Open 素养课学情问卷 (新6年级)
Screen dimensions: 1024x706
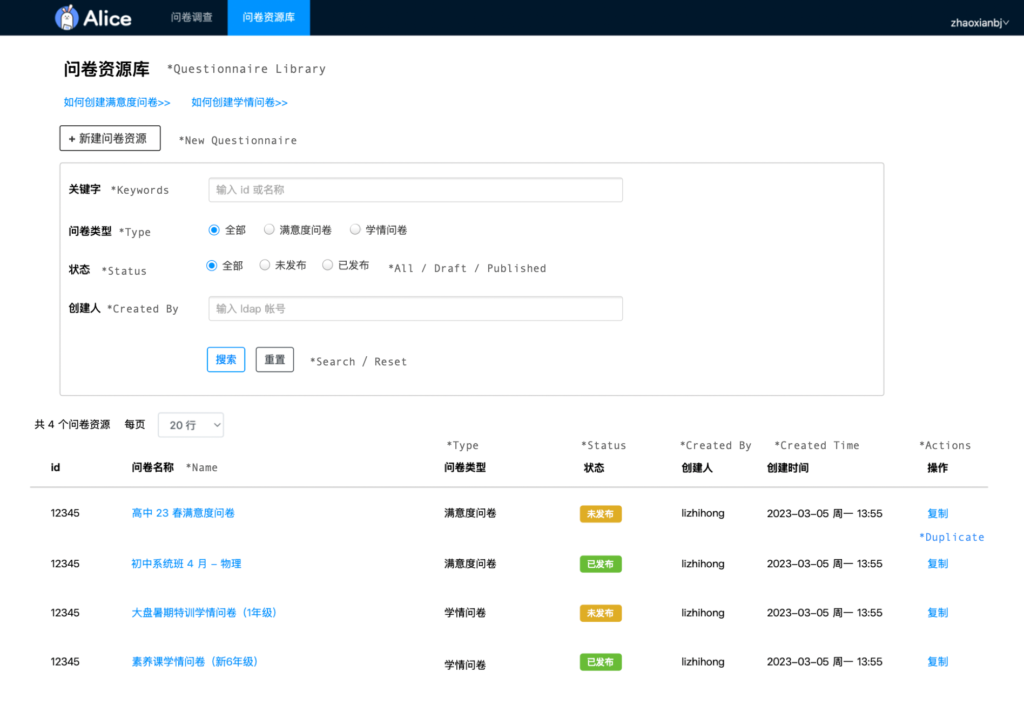(x=195, y=662)
